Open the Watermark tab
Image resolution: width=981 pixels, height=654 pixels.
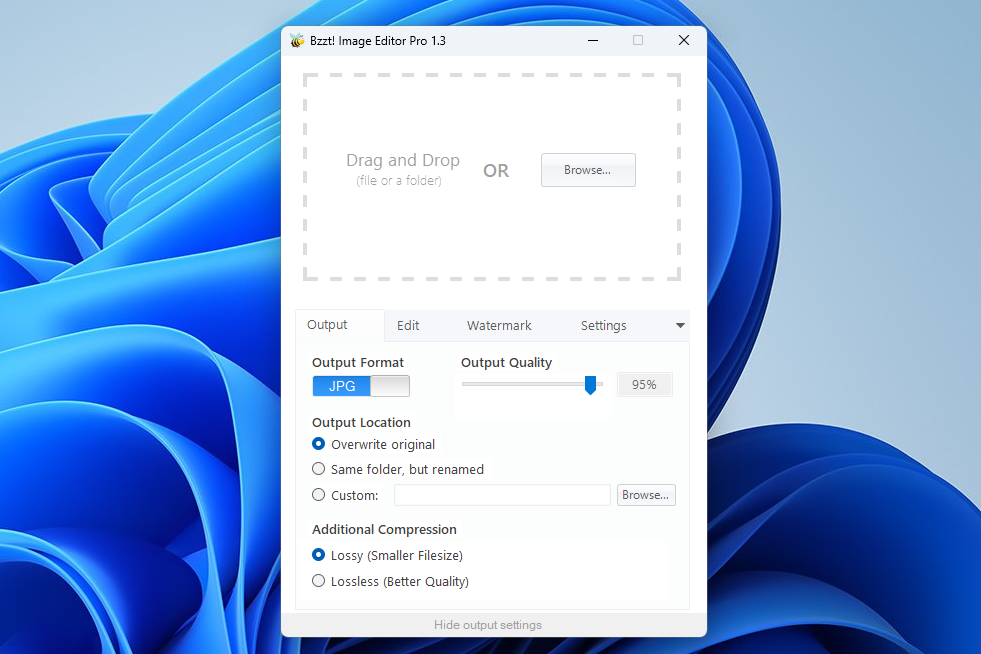[498, 325]
